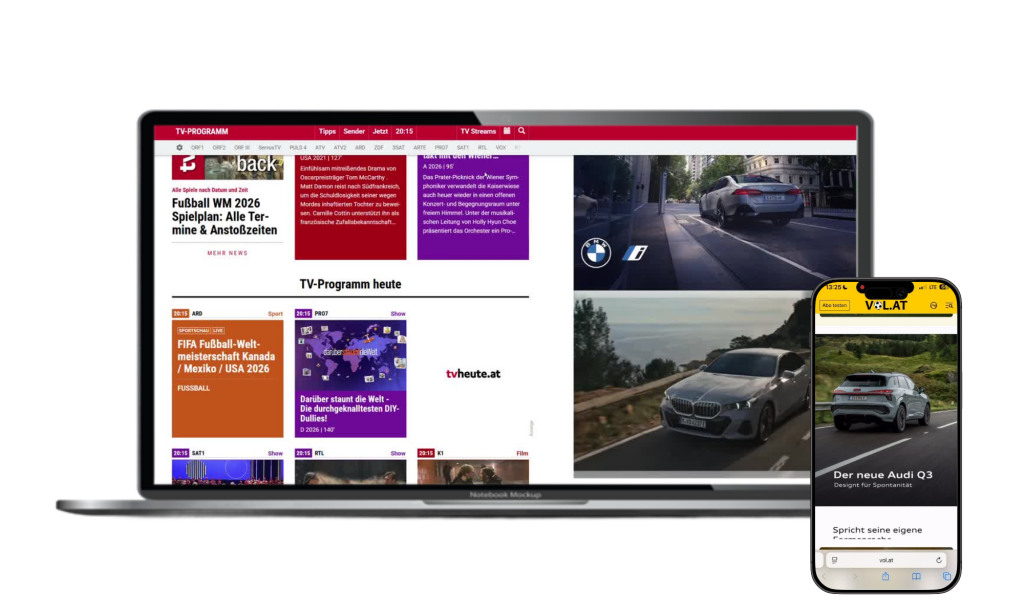Tap 'Abo testen' button on the phone
Screen dimensions: 1024x614
click(x=835, y=305)
